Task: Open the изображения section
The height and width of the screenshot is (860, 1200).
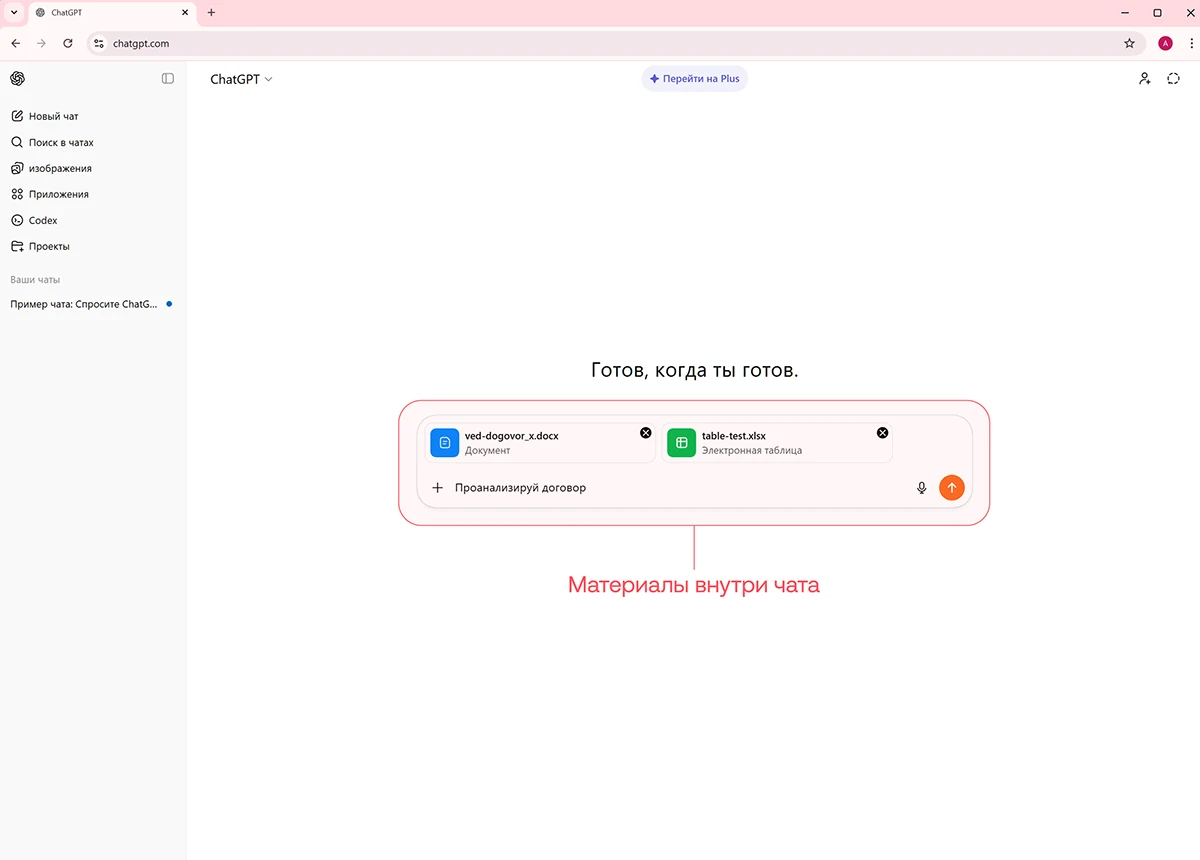Action: click(59, 168)
